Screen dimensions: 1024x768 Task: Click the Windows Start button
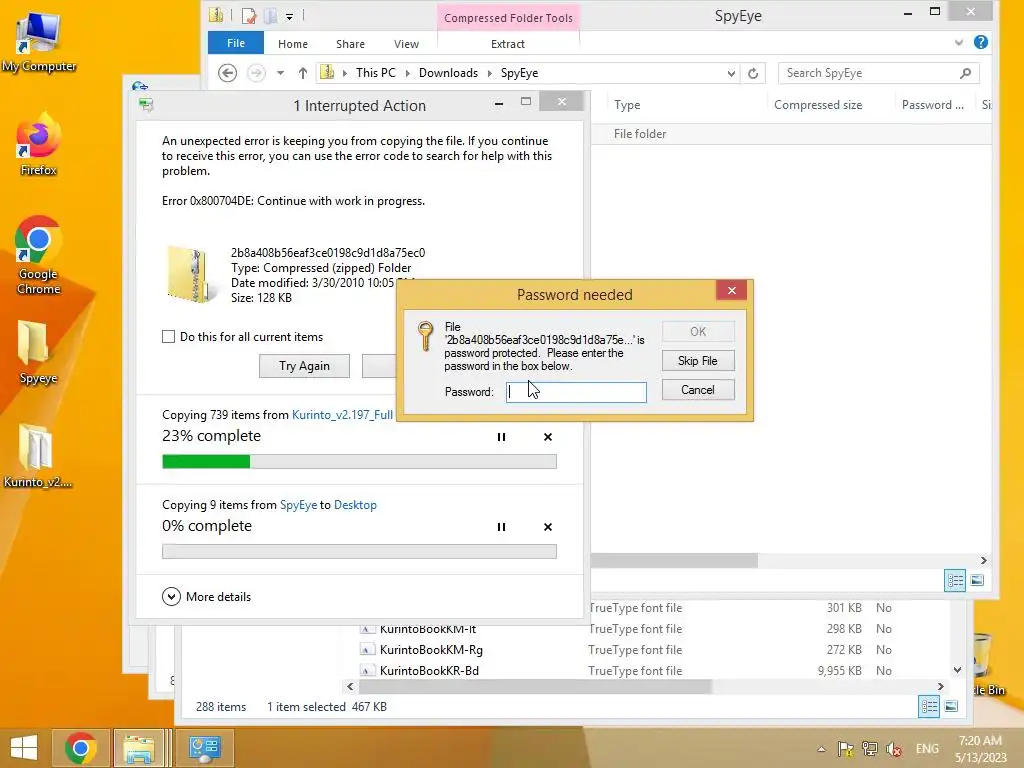click(x=24, y=748)
